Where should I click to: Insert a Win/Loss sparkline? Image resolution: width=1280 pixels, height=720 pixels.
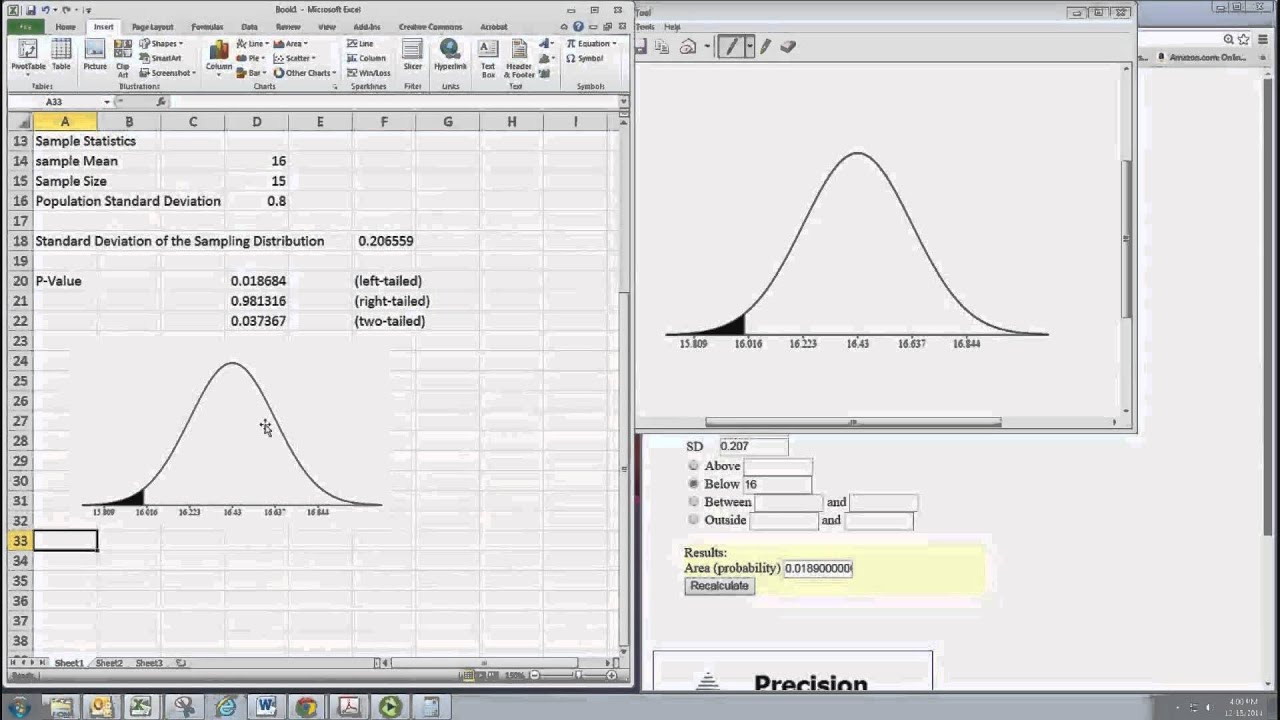pos(369,72)
